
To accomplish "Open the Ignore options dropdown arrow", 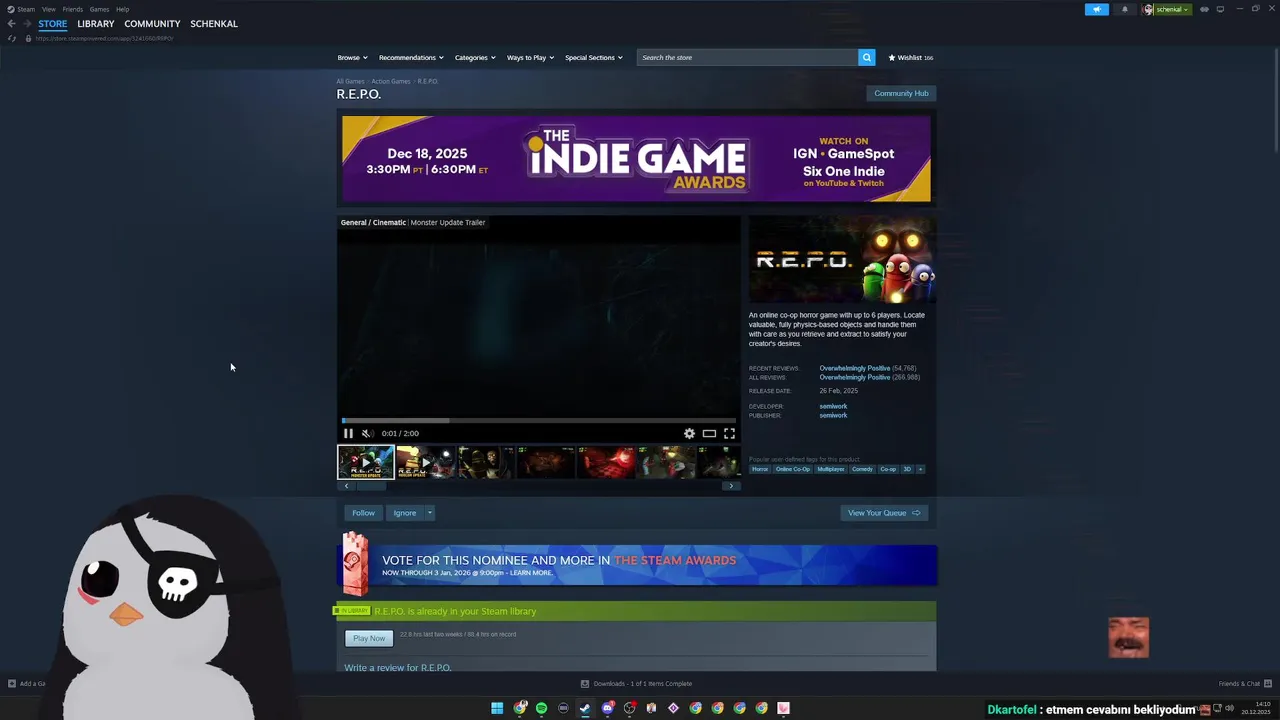I will [x=429, y=513].
